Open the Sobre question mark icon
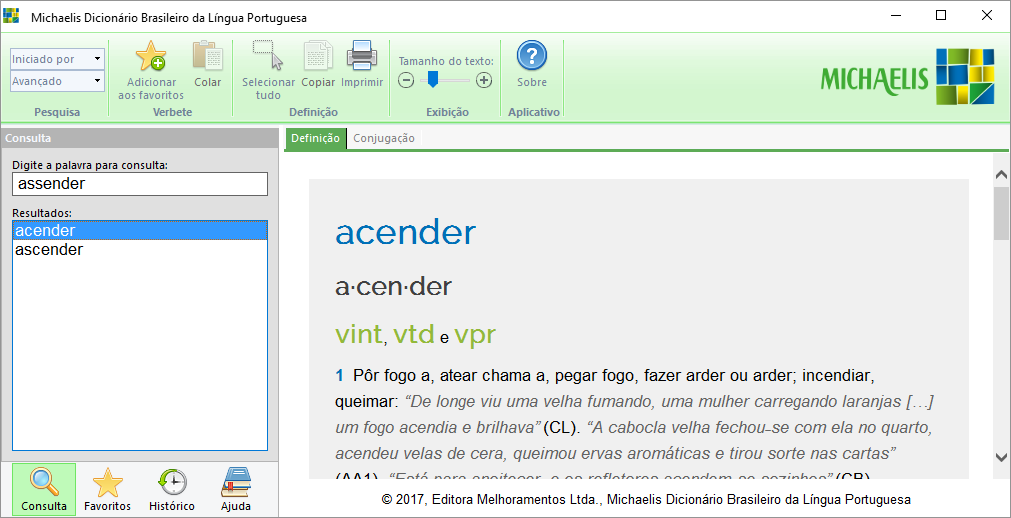 pos(532,56)
